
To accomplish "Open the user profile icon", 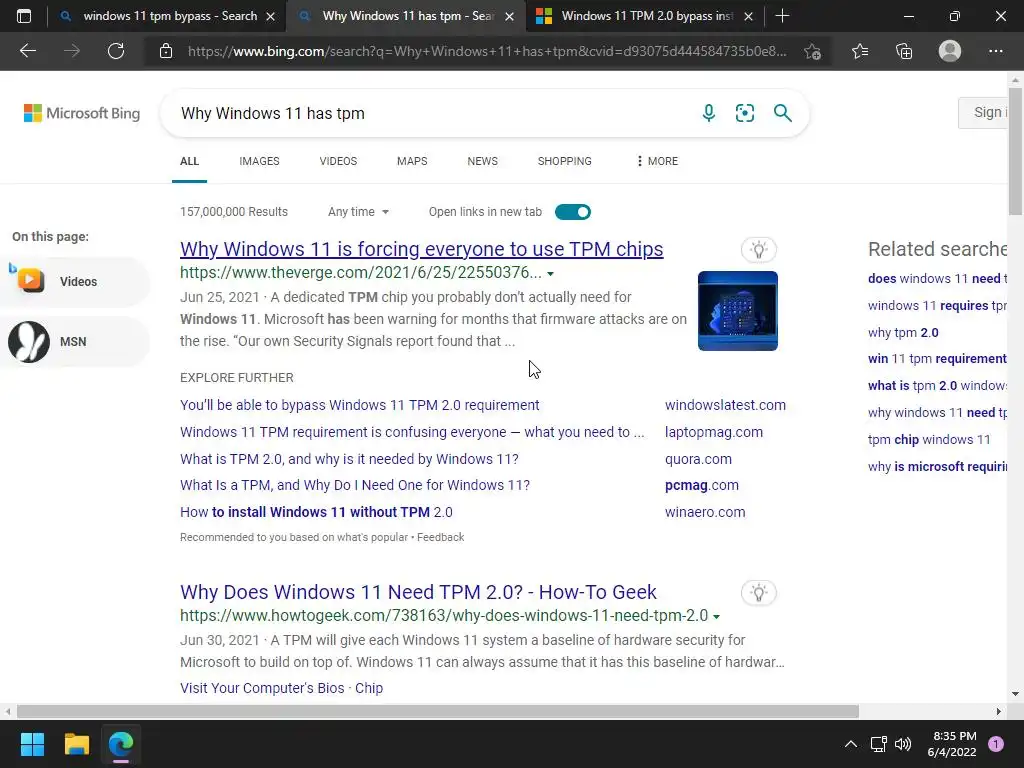I will (950, 51).
